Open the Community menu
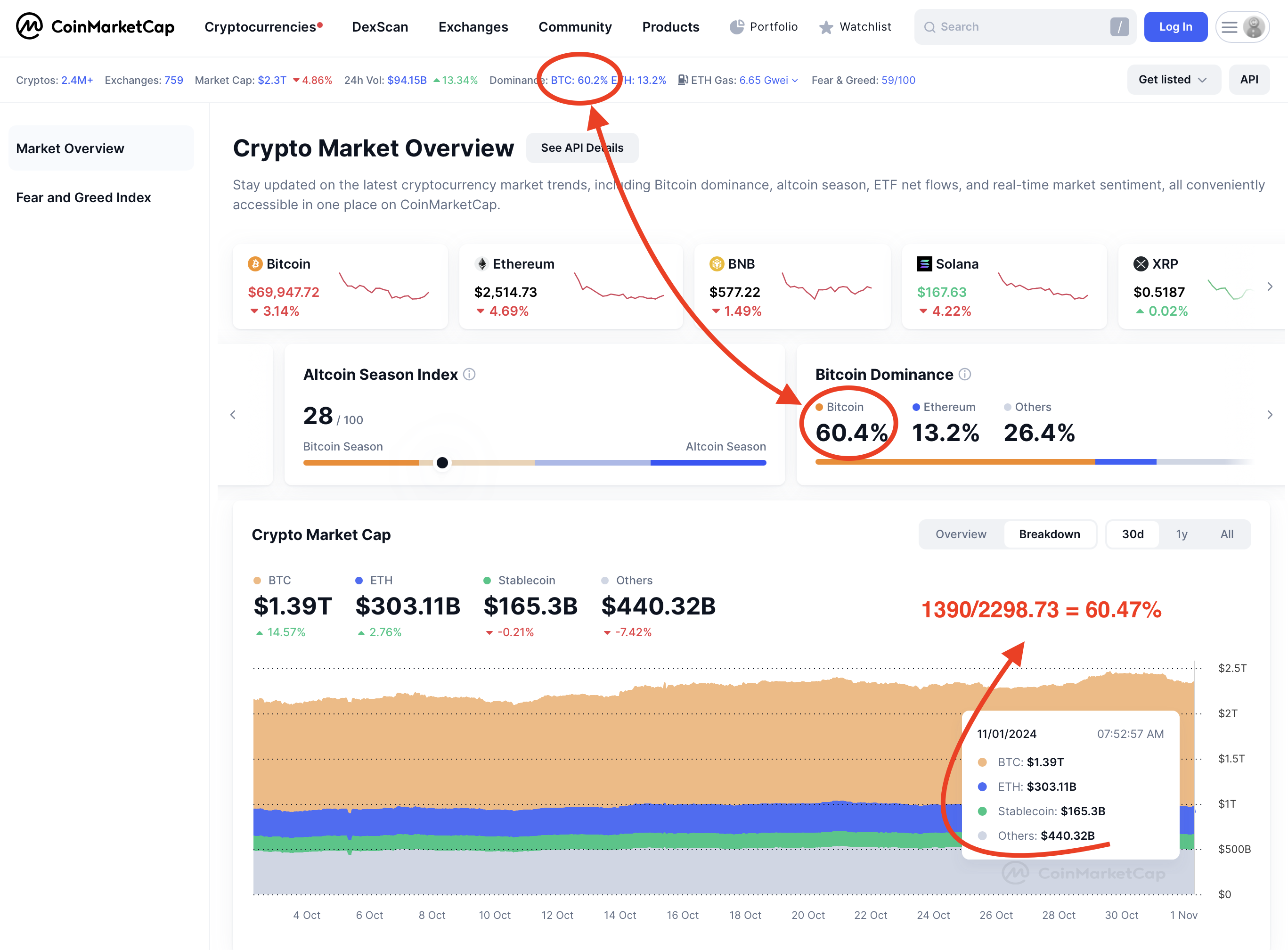Viewport: 1288px width, 950px height. (575, 27)
